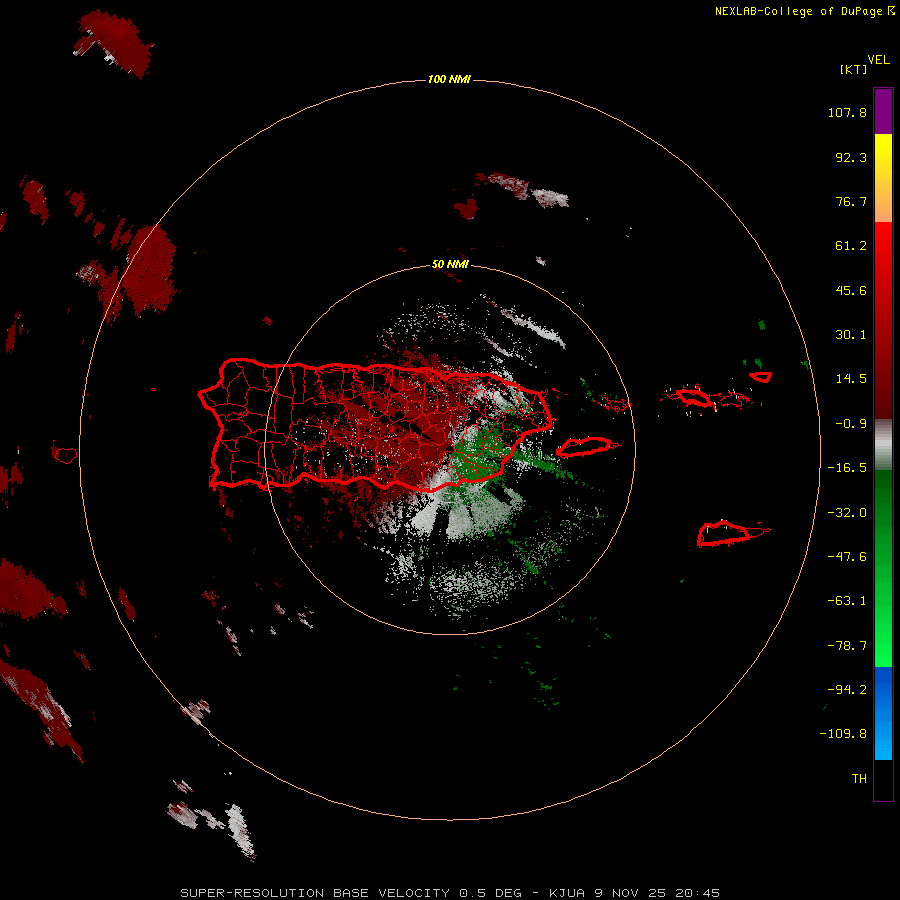Click the 14.5 legend value

click(851, 379)
